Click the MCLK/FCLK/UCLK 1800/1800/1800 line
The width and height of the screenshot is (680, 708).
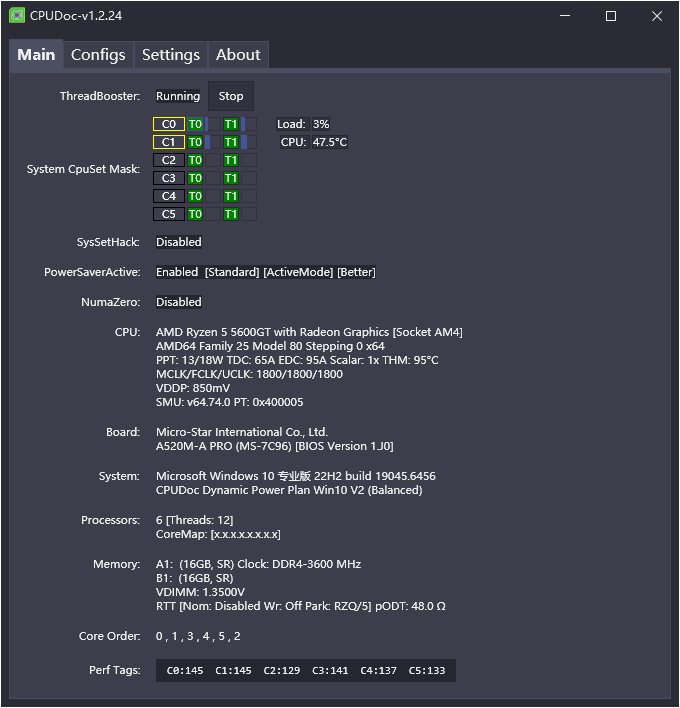pos(249,374)
